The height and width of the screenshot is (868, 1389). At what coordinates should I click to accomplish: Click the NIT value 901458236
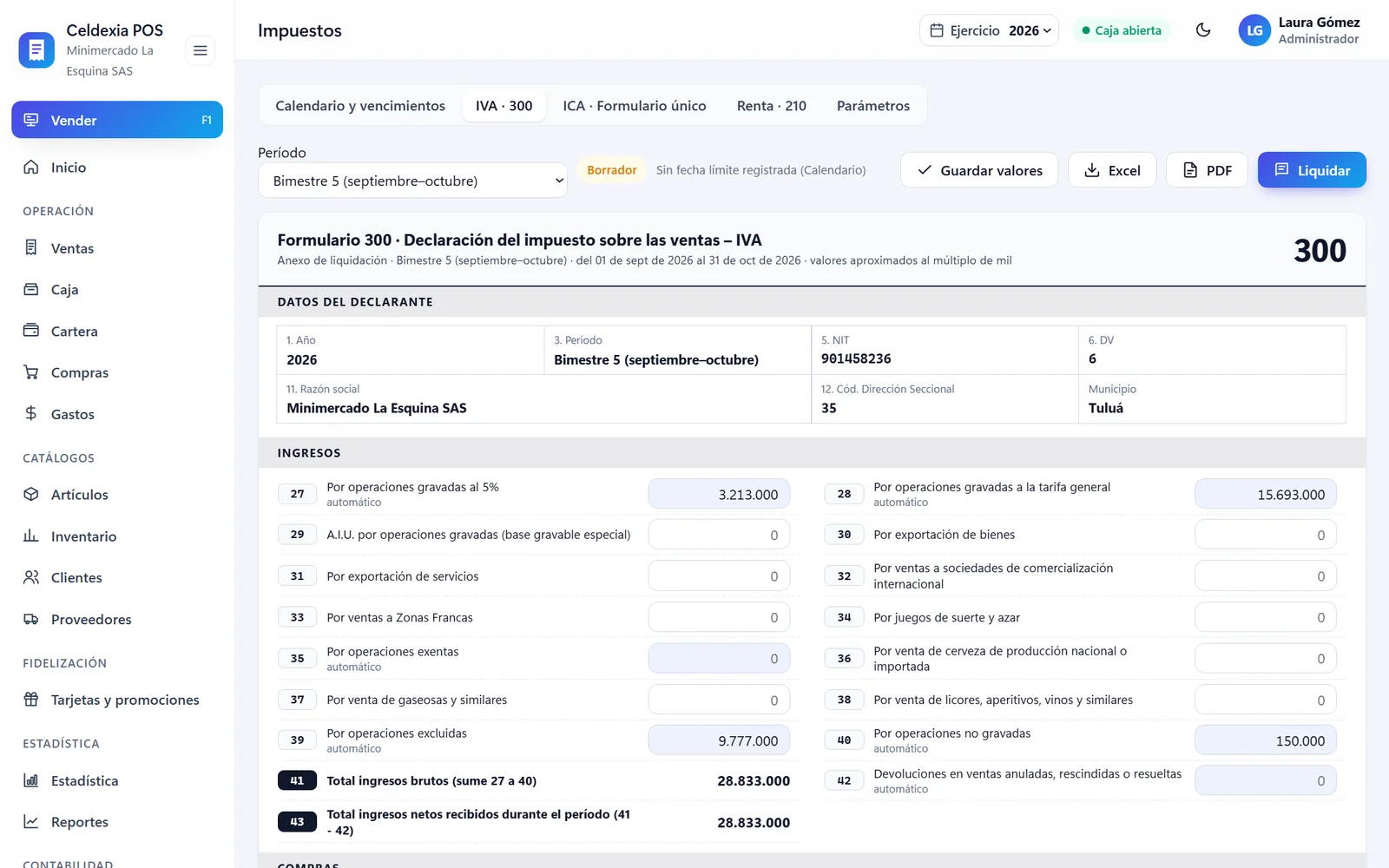coord(856,358)
